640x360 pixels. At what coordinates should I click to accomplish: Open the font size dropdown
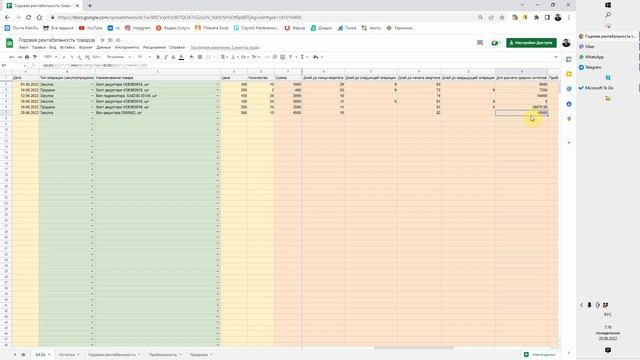point(144,57)
